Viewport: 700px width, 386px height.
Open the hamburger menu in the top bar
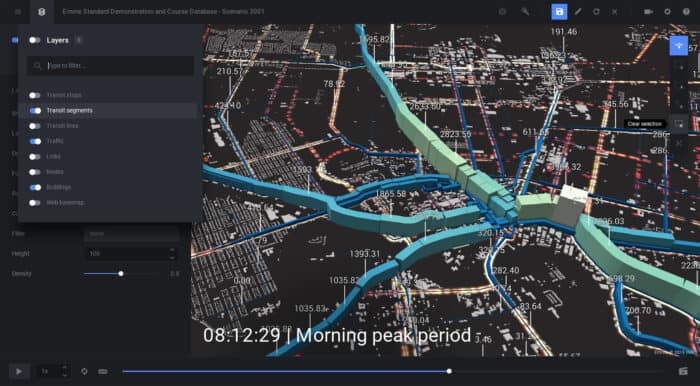tap(18, 12)
